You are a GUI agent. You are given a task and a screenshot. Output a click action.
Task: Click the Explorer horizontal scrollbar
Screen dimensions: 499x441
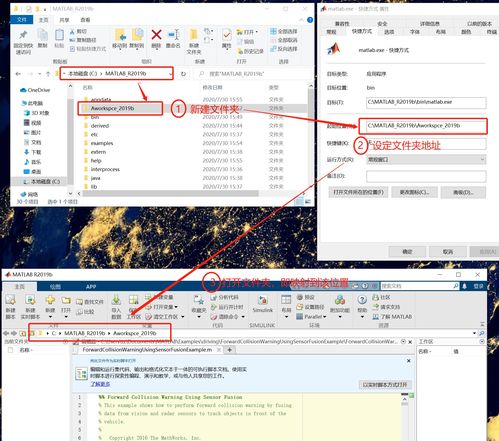pyautogui.click(x=170, y=193)
